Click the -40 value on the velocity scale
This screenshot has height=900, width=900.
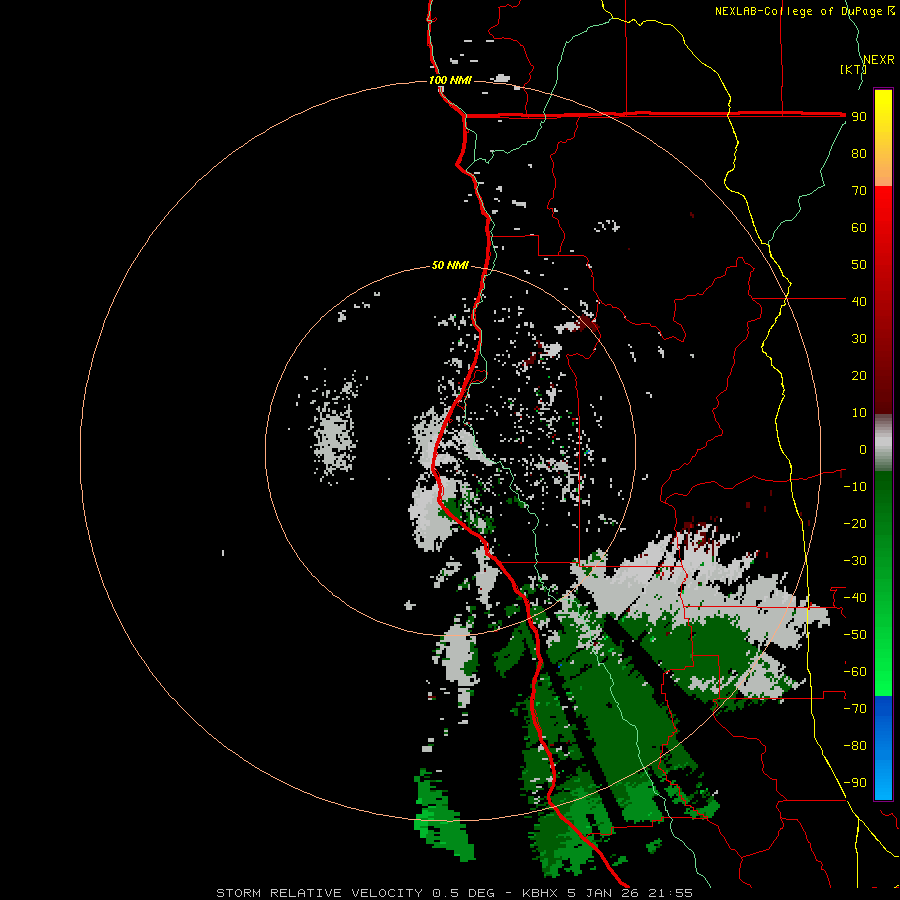tap(855, 598)
